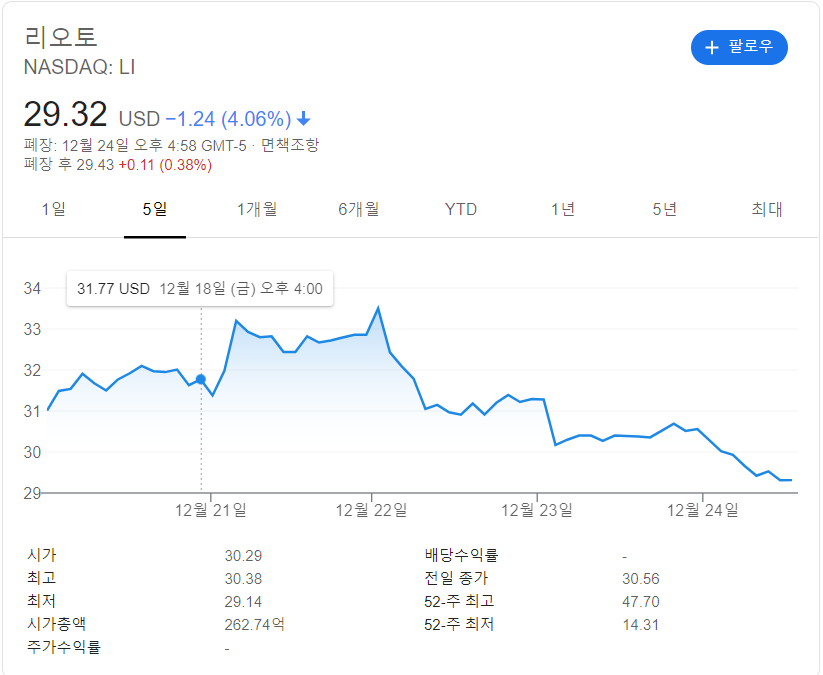Click the 시가총액 value 262.74억
The height and width of the screenshot is (675, 823).
pos(255,625)
